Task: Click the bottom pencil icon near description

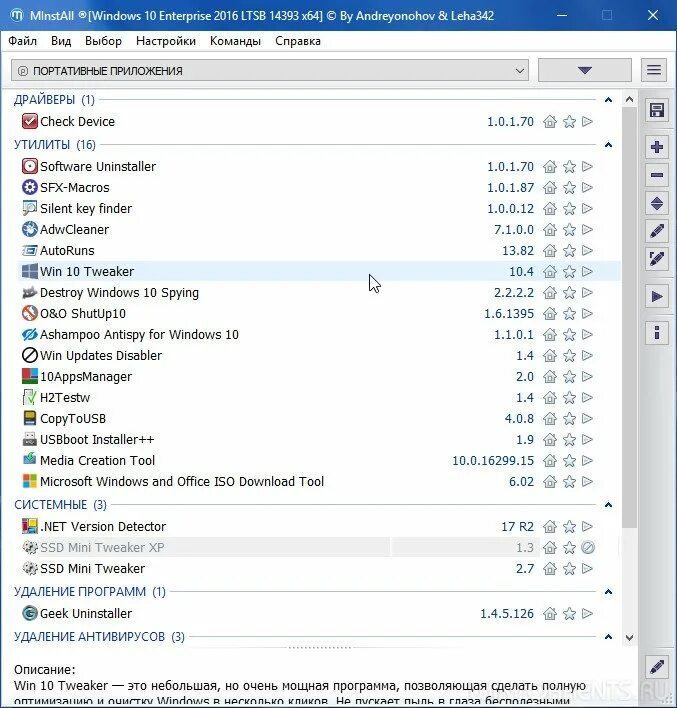Action: click(x=657, y=667)
